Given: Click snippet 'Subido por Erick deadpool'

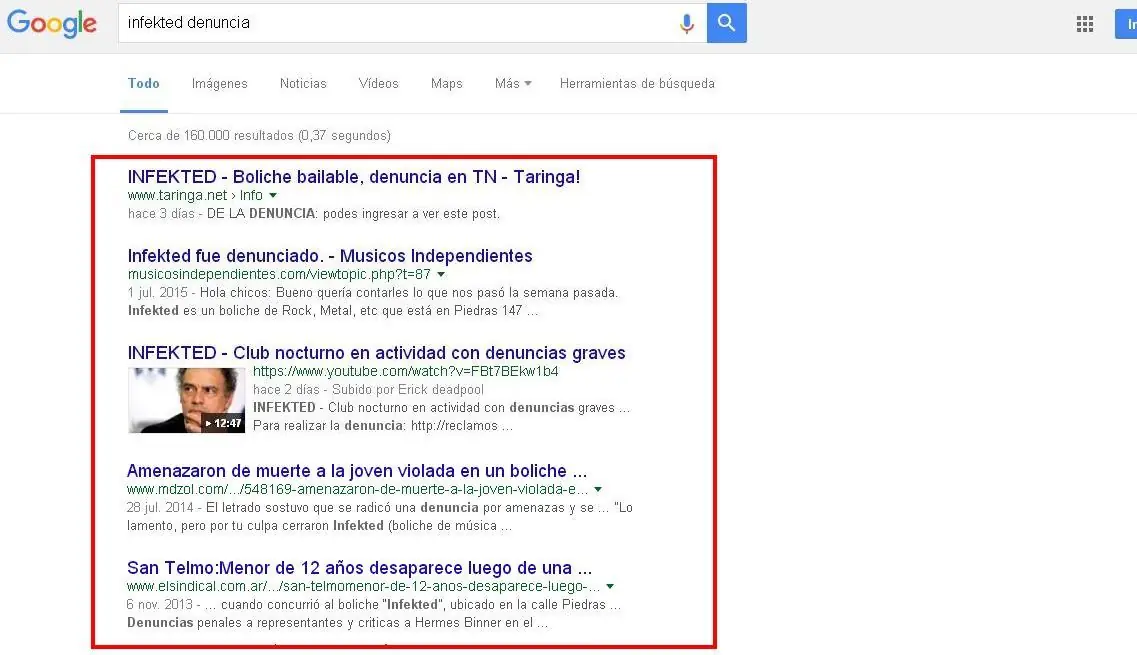Looking at the screenshot, I should (408, 390).
